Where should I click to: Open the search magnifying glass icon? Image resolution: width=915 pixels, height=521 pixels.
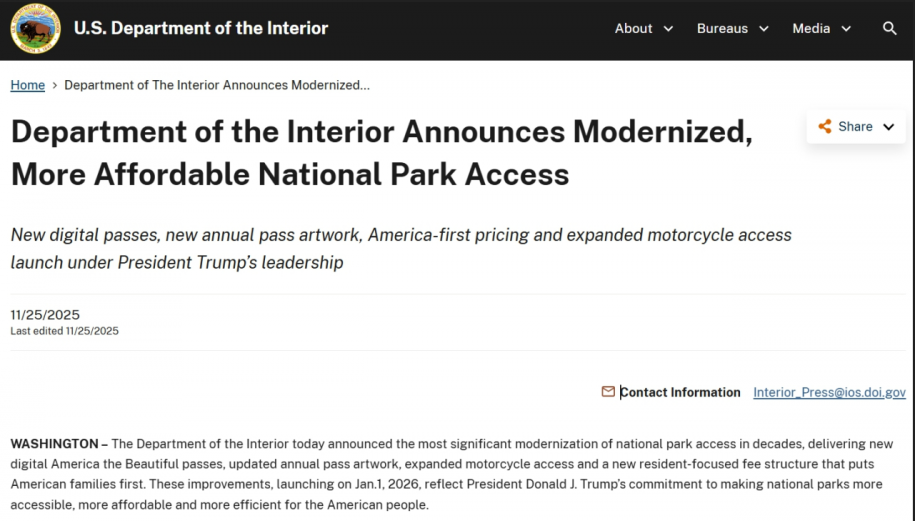tap(889, 29)
